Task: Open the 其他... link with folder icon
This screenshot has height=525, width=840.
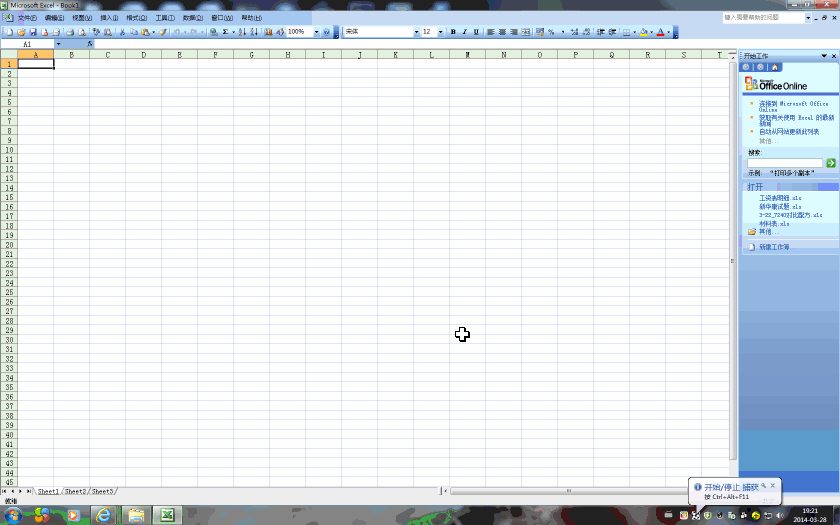Action: pos(769,232)
